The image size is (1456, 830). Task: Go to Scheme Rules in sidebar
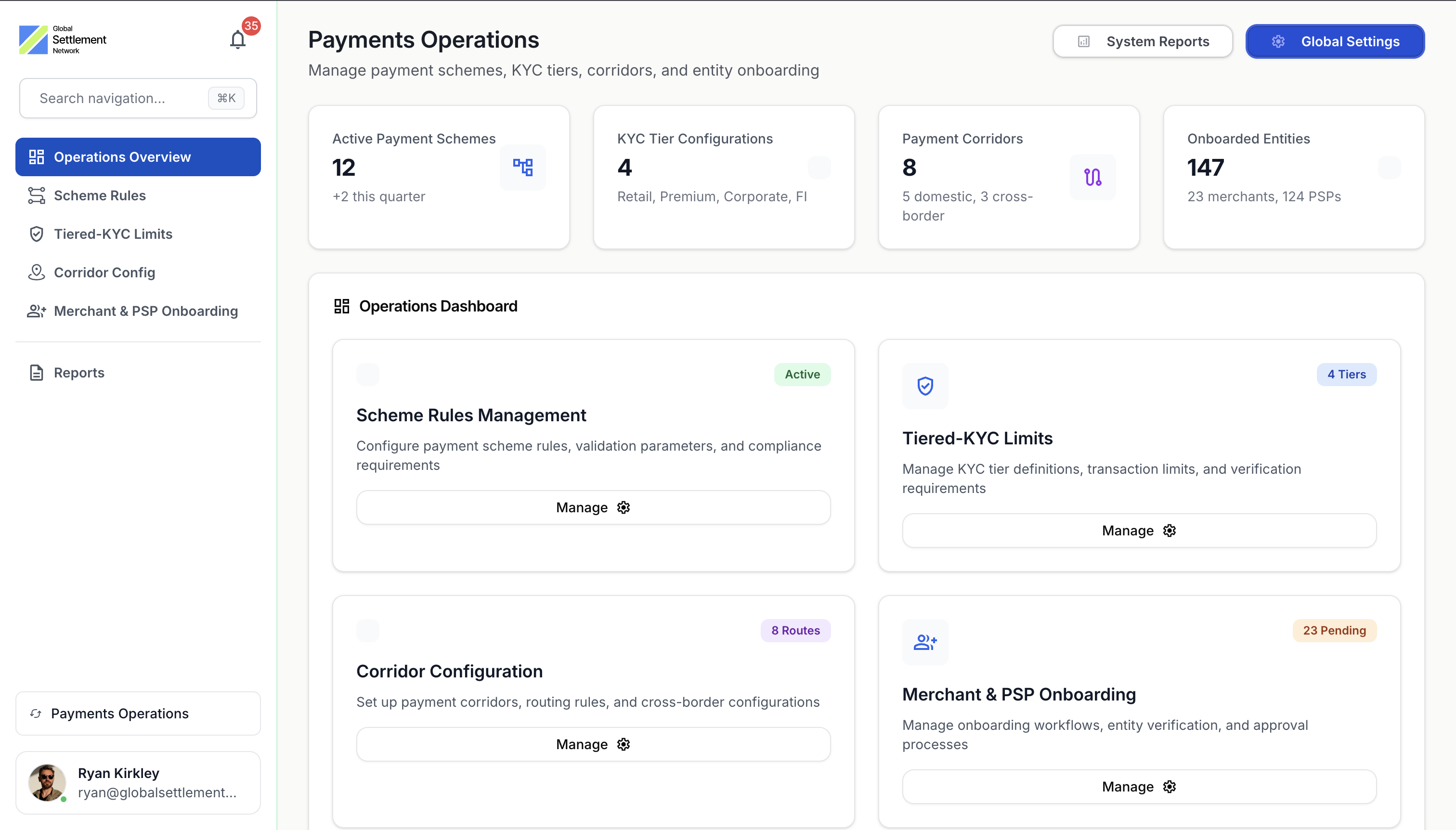[x=100, y=195]
